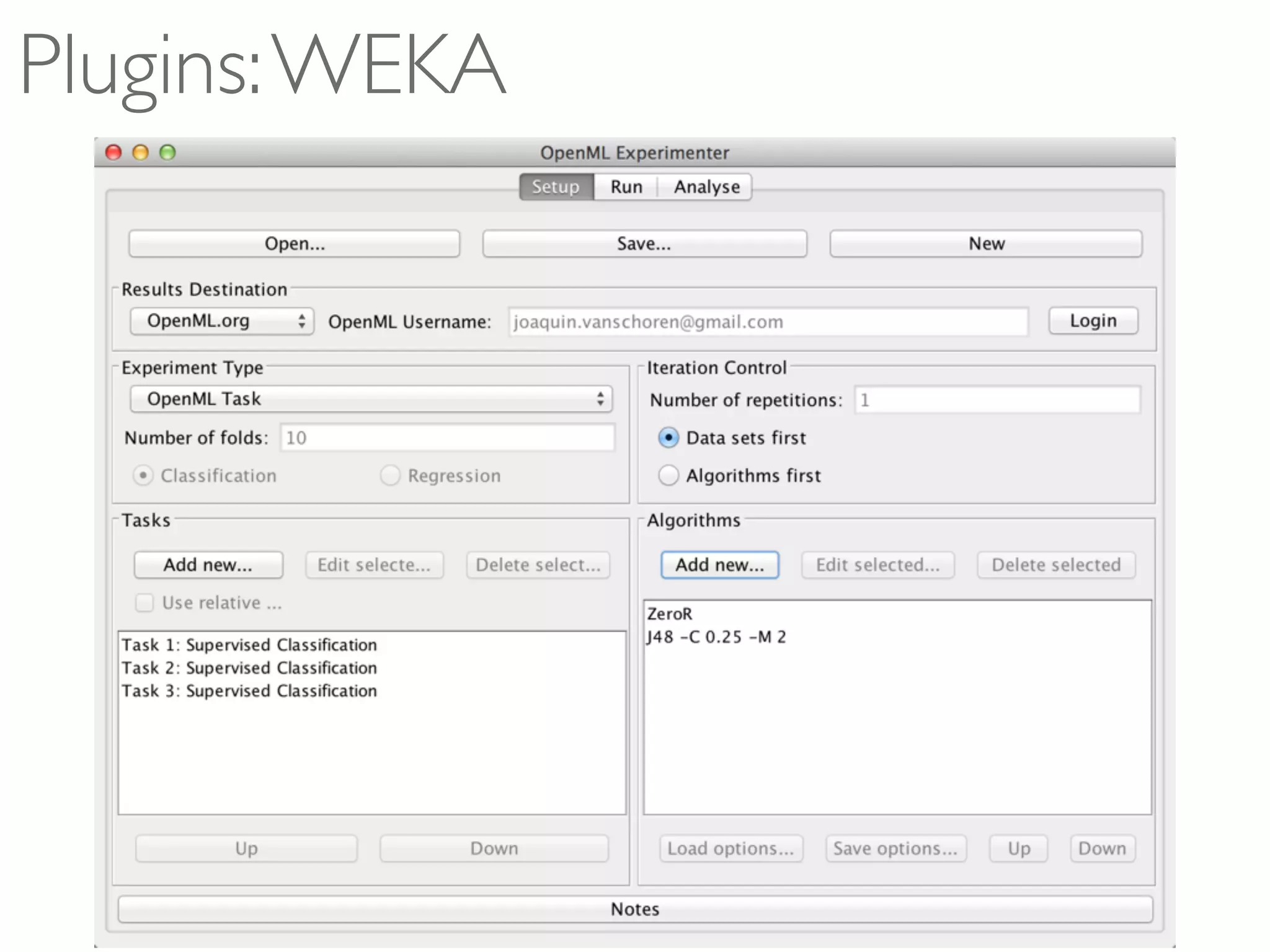Add a new algorithm with Add new...
The image size is (1270, 952).
(719, 565)
